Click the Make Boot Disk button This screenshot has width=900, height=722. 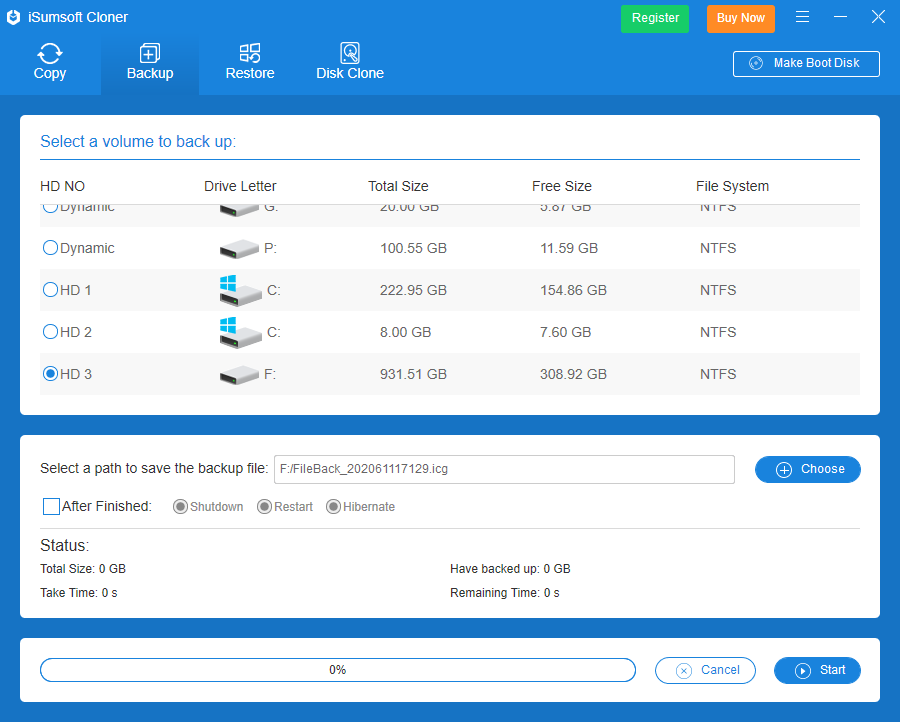(806, 63)
